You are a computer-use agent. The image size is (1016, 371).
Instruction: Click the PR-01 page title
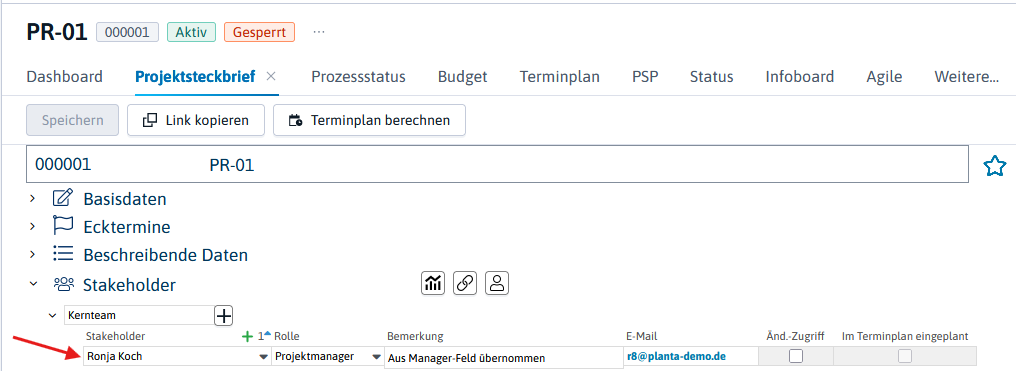[x=56, y=32]
